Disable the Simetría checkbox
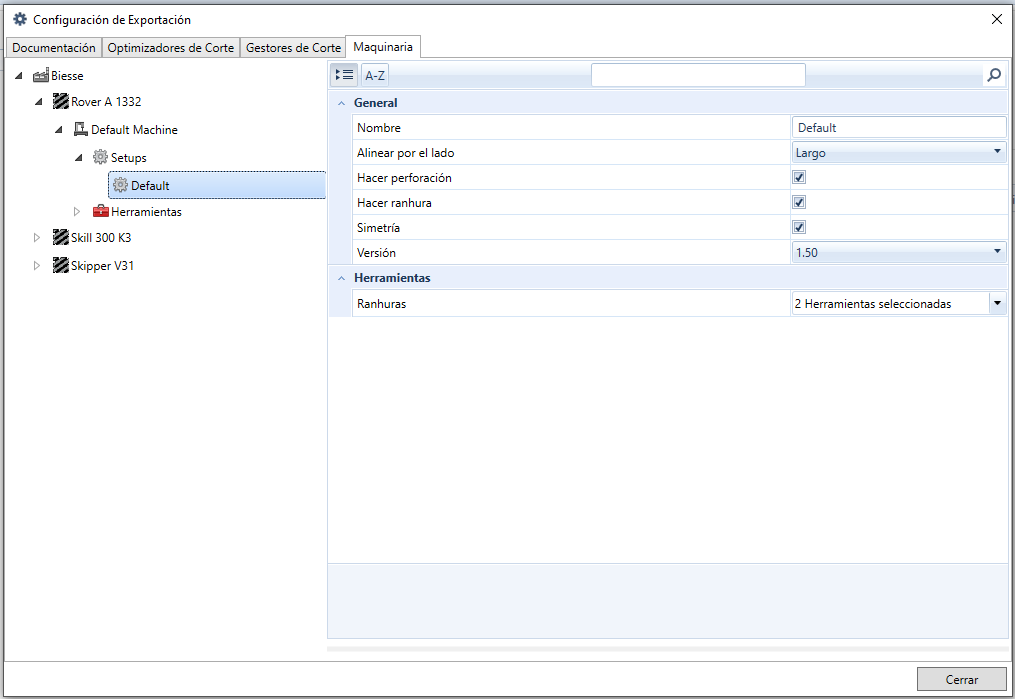The image size is (1015, 699). click(799, 227)
